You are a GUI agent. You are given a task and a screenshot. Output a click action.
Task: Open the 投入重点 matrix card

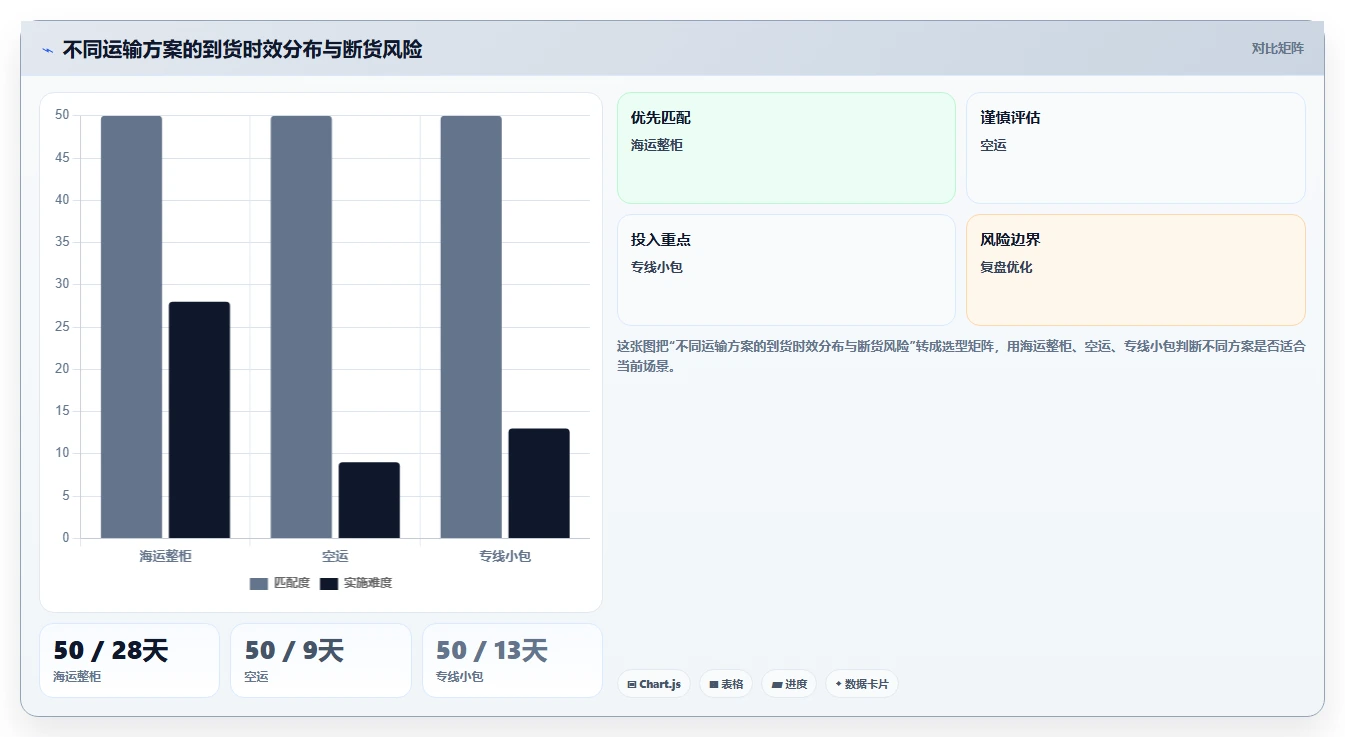tap(786, 270)
